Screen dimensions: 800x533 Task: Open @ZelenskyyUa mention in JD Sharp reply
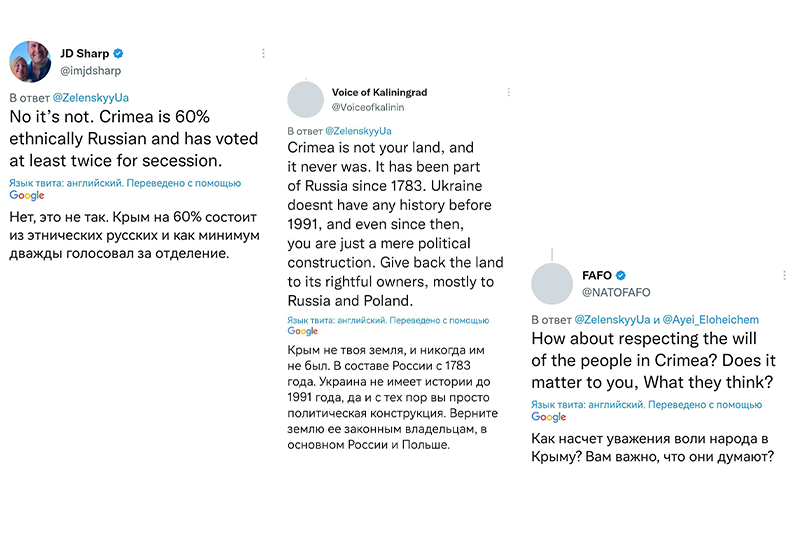point(91,97)
